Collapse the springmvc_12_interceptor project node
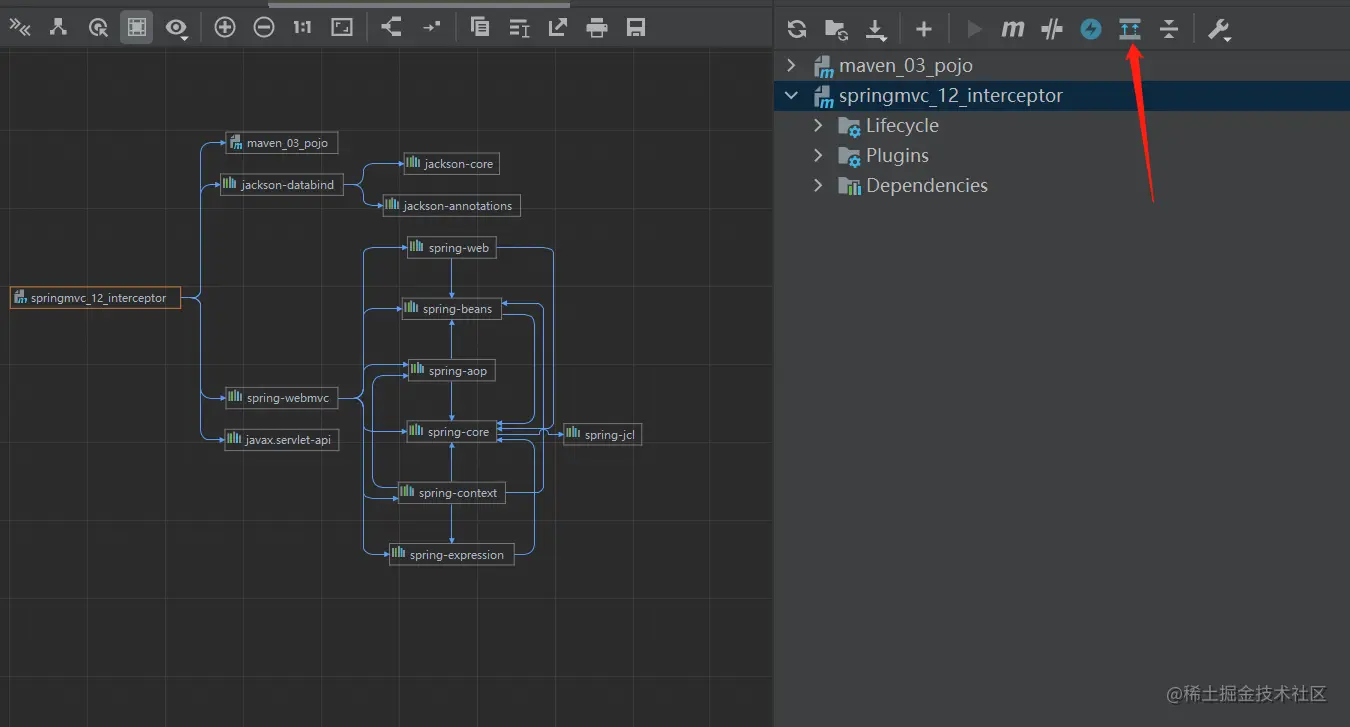 (x=792, y=96)
